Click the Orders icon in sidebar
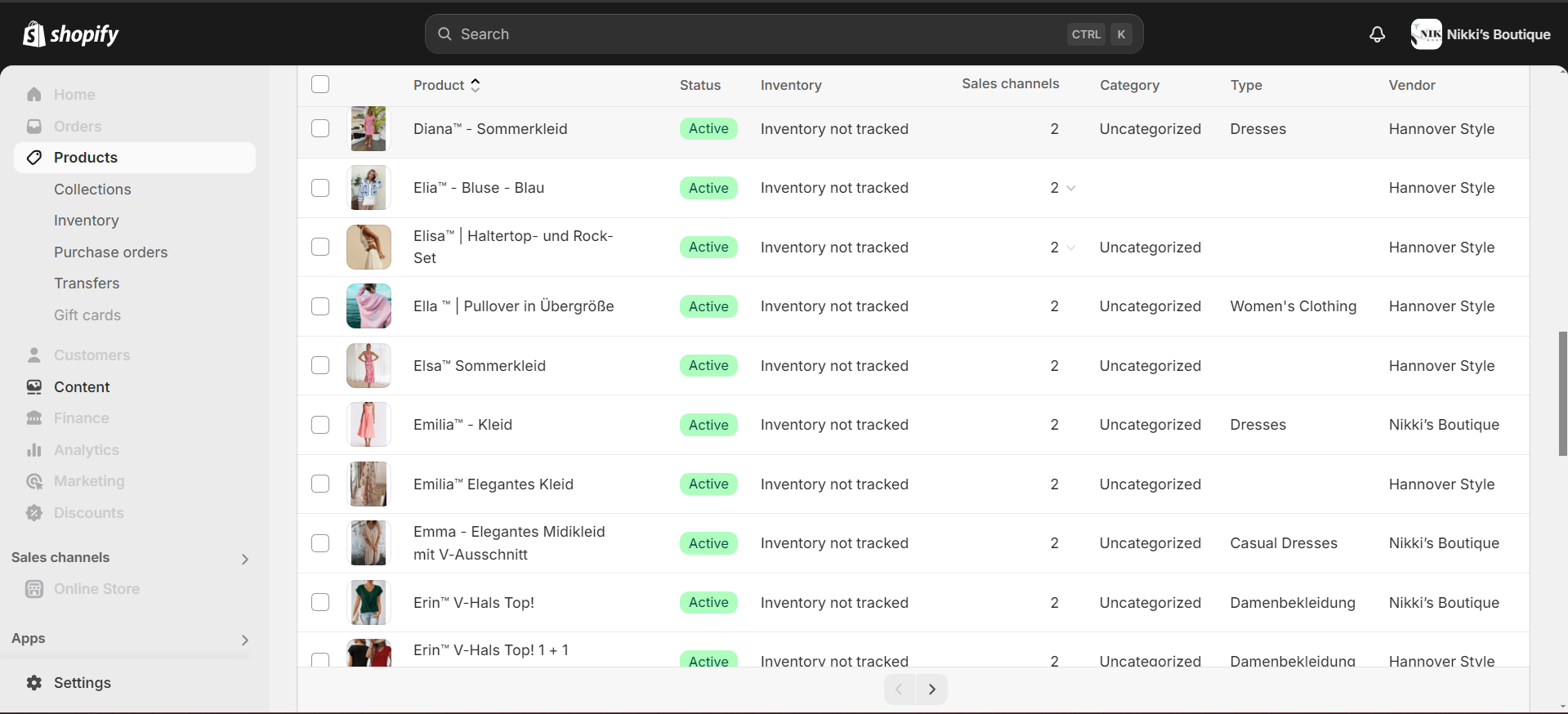 34,127
